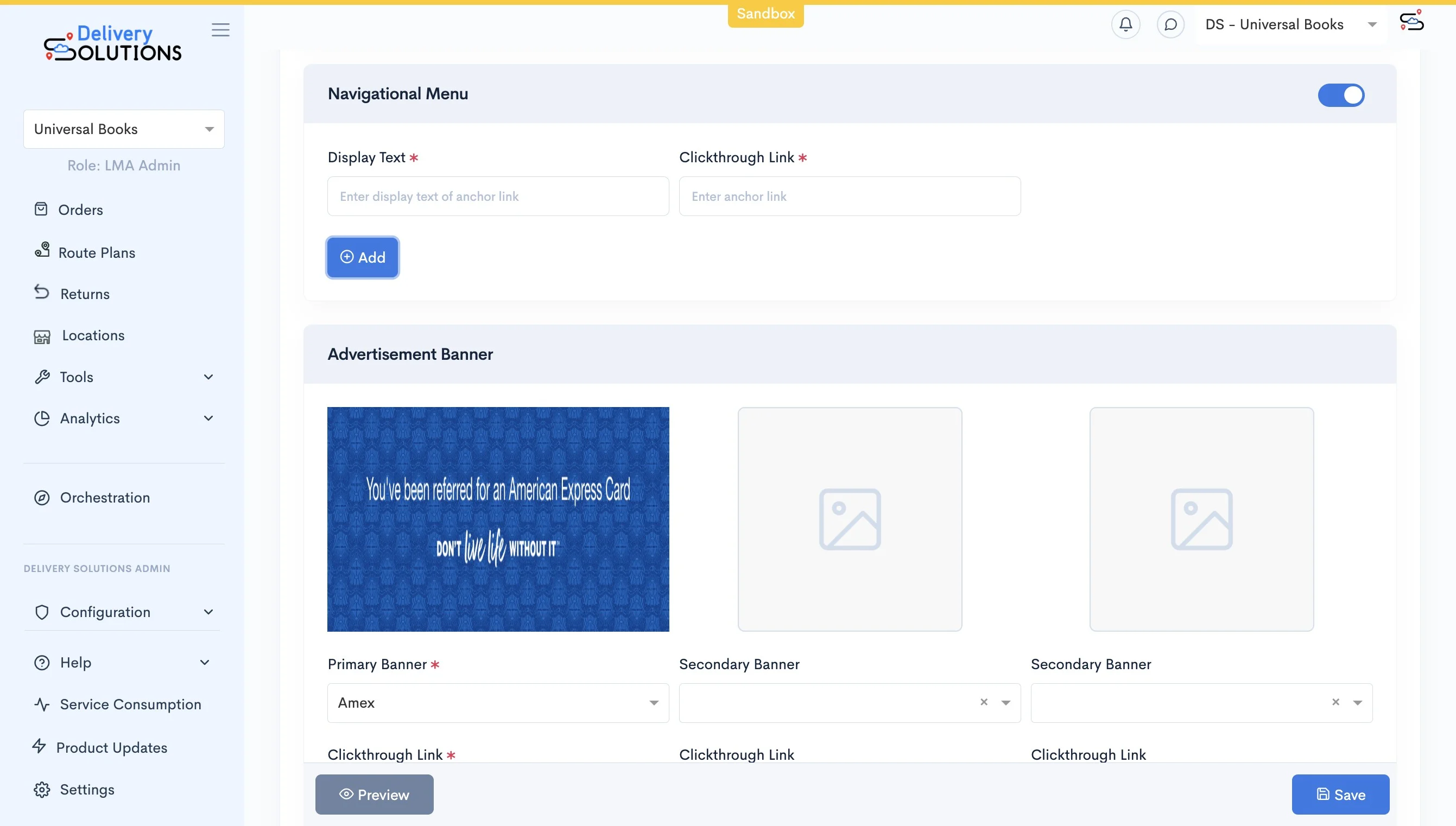This screenshot has height=826, width=1456.
Task: Click the Service Consumption pulse icon
Action: (x=41, y=704)
